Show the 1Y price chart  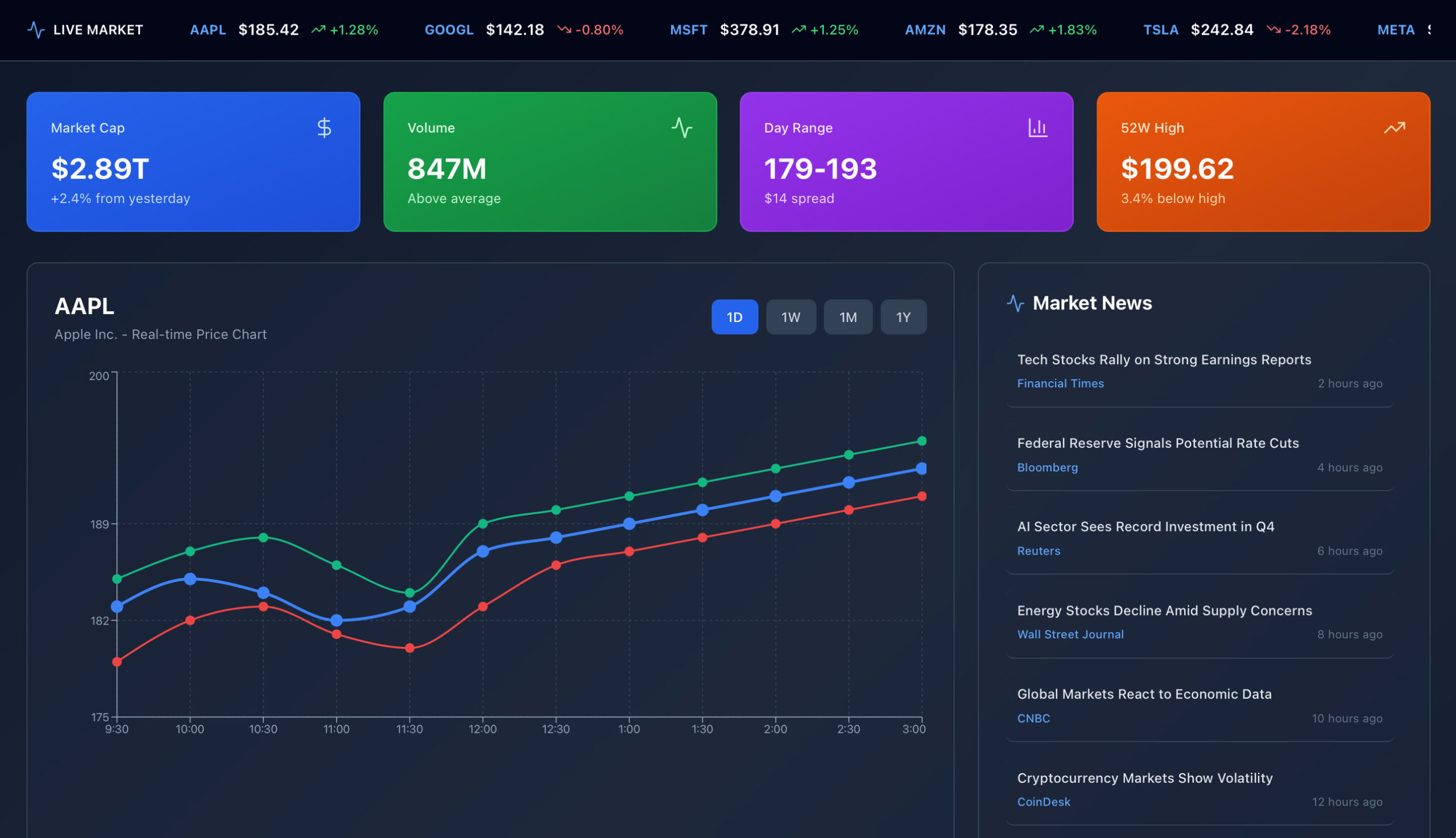click(903, 317)
